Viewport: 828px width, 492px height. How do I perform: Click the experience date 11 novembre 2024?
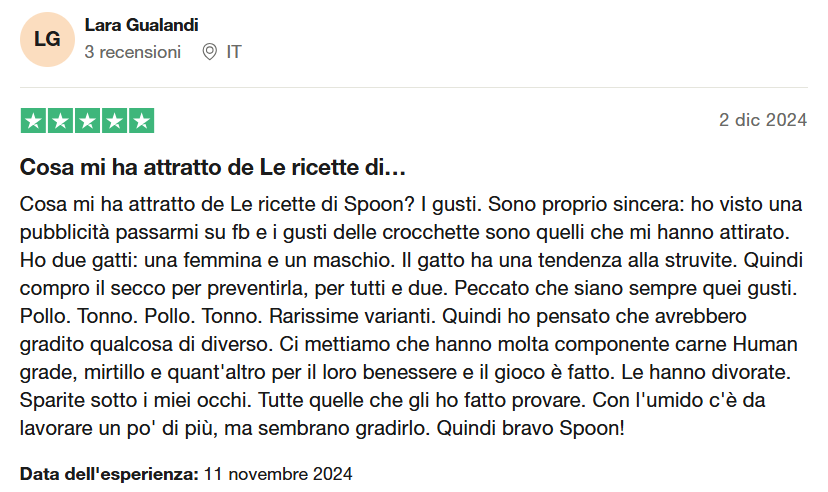279,472
